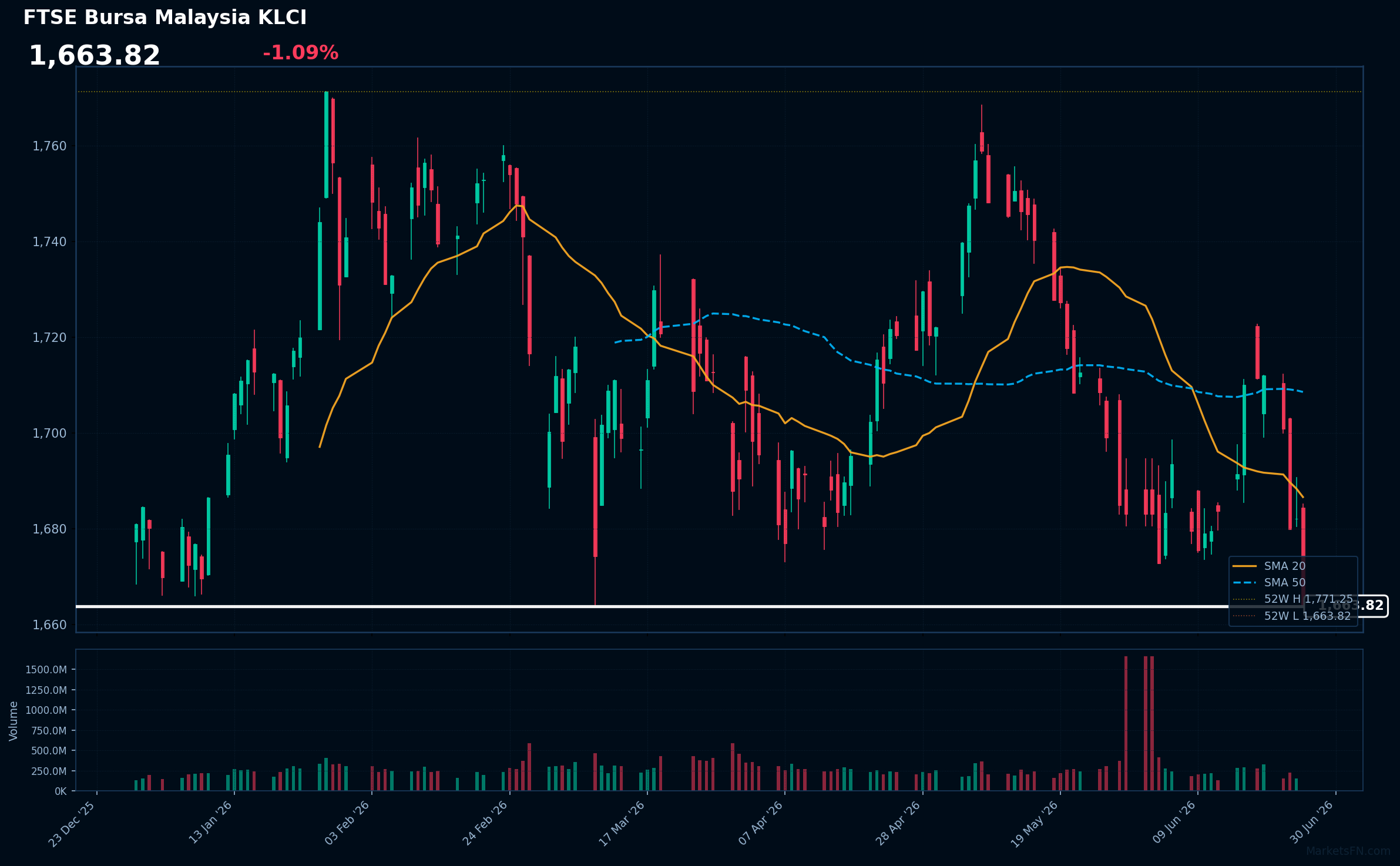This screenshot has width=1400, height=866.
Task: Click the "23 Dec '25" date label
Action: coord(72,824)
